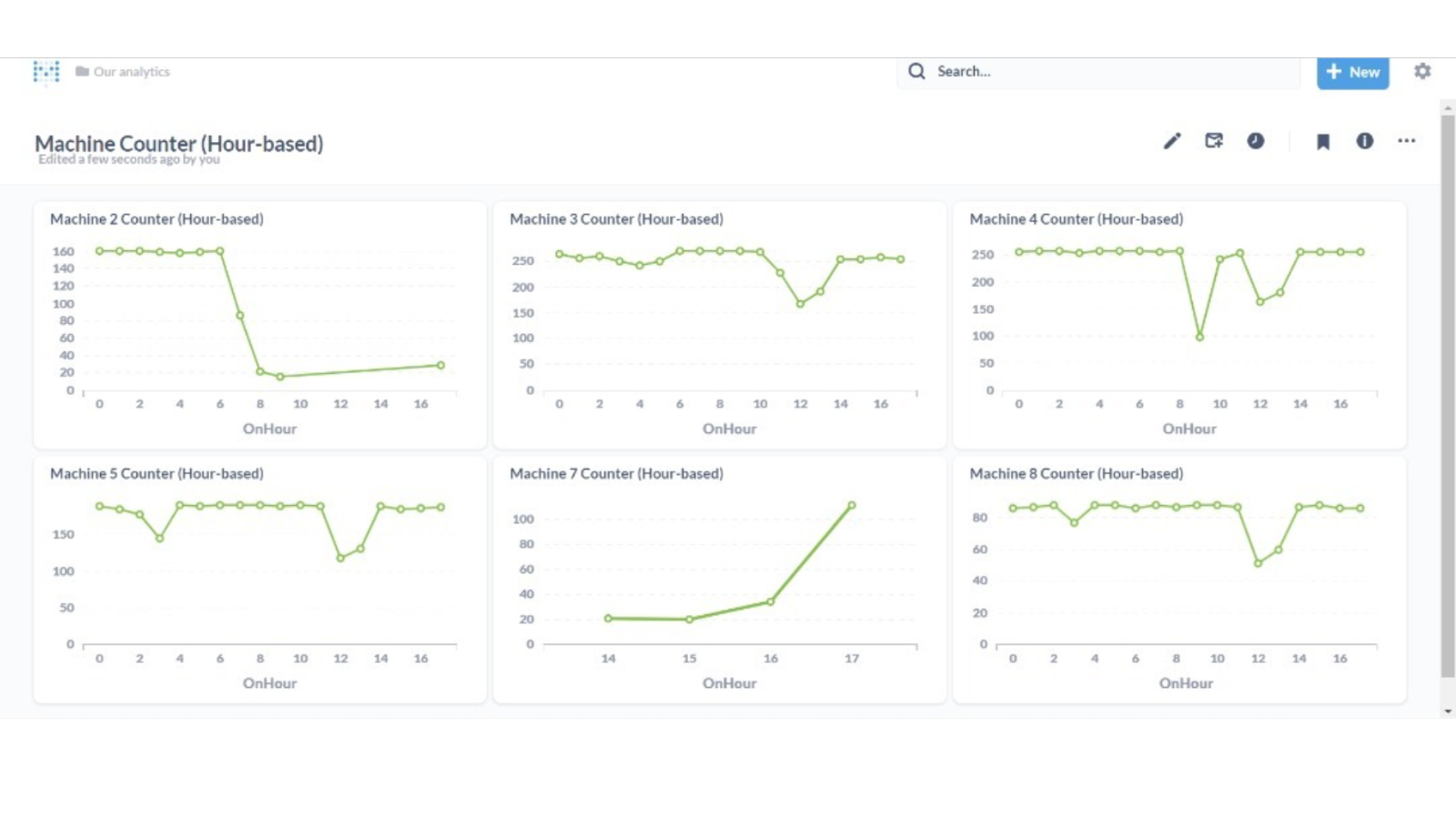
Task: Click the OnHour axis label in Machine 8 chart
Action: (x=1186, y=683)
